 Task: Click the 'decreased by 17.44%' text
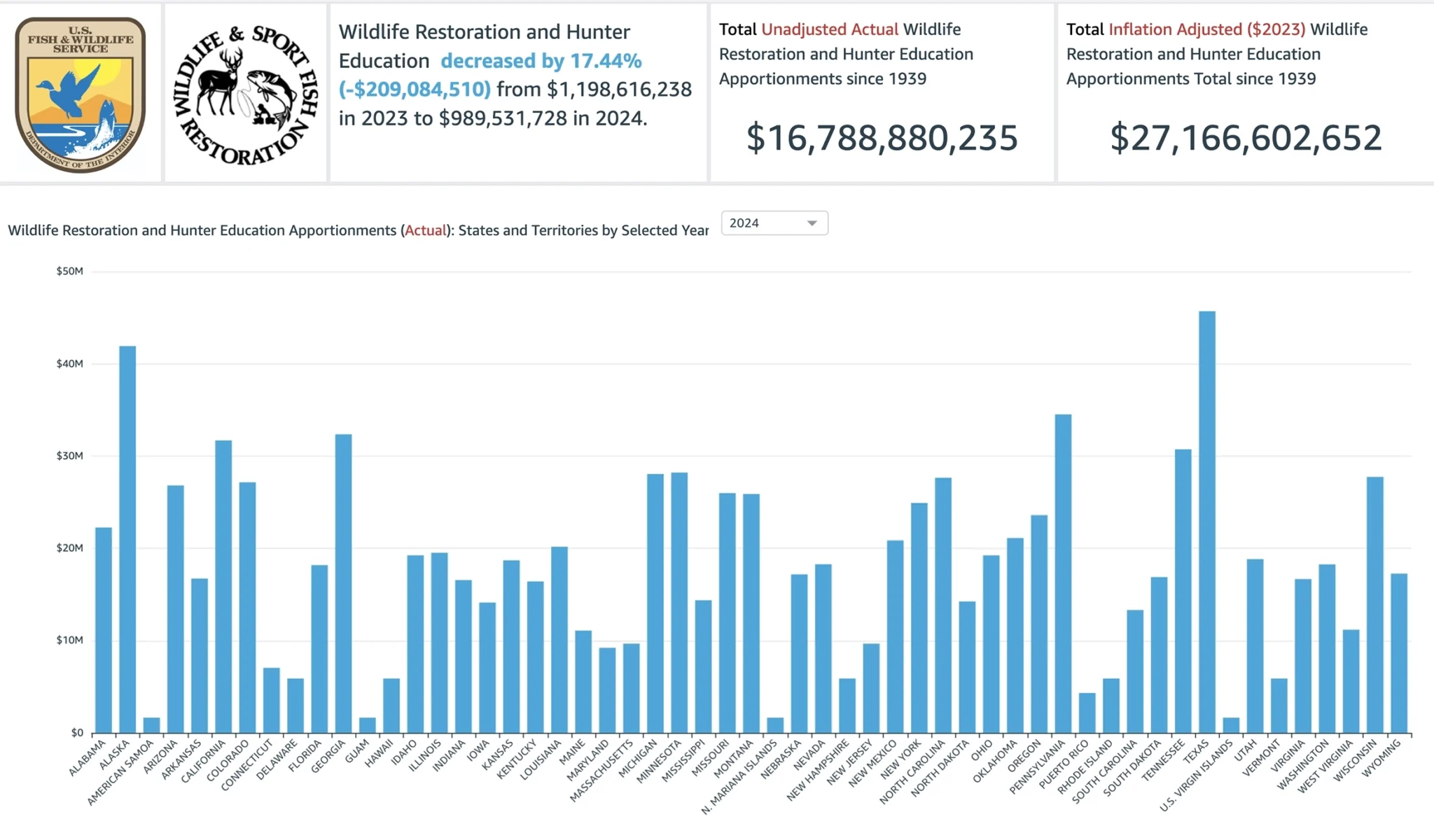point(541,61)
